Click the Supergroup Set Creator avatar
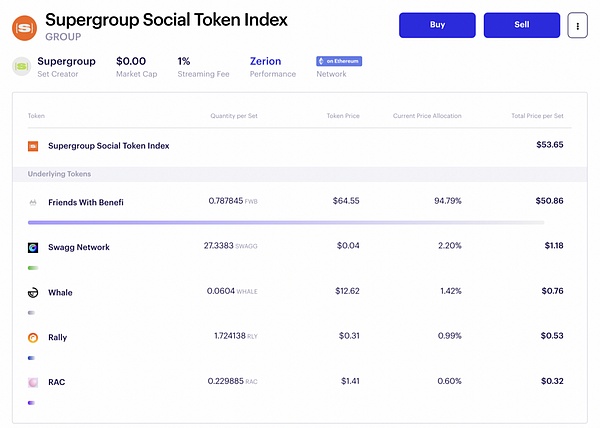The width and height of the screenshot is (600, 428). pos(22,66)
